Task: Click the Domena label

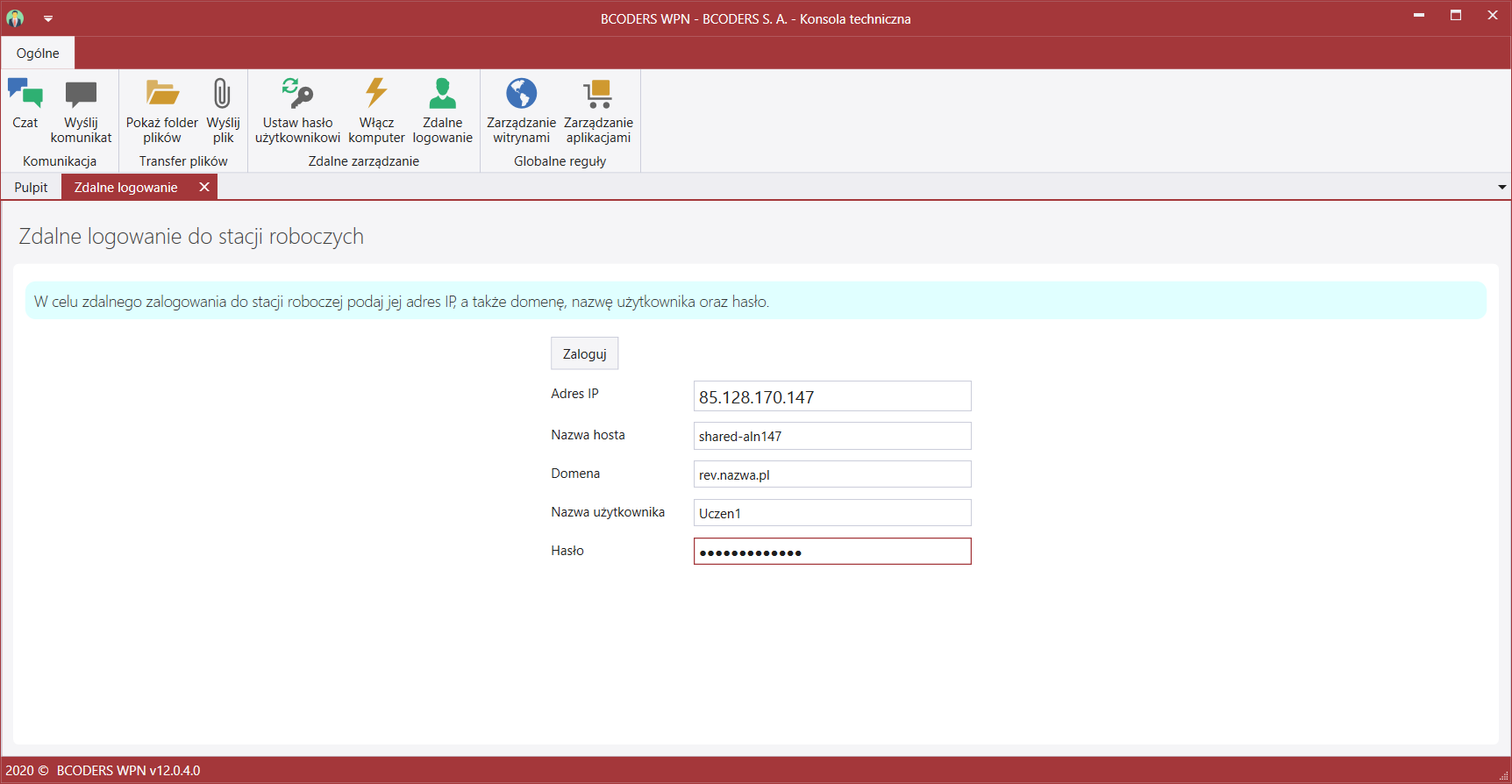Action: point(576,474)
